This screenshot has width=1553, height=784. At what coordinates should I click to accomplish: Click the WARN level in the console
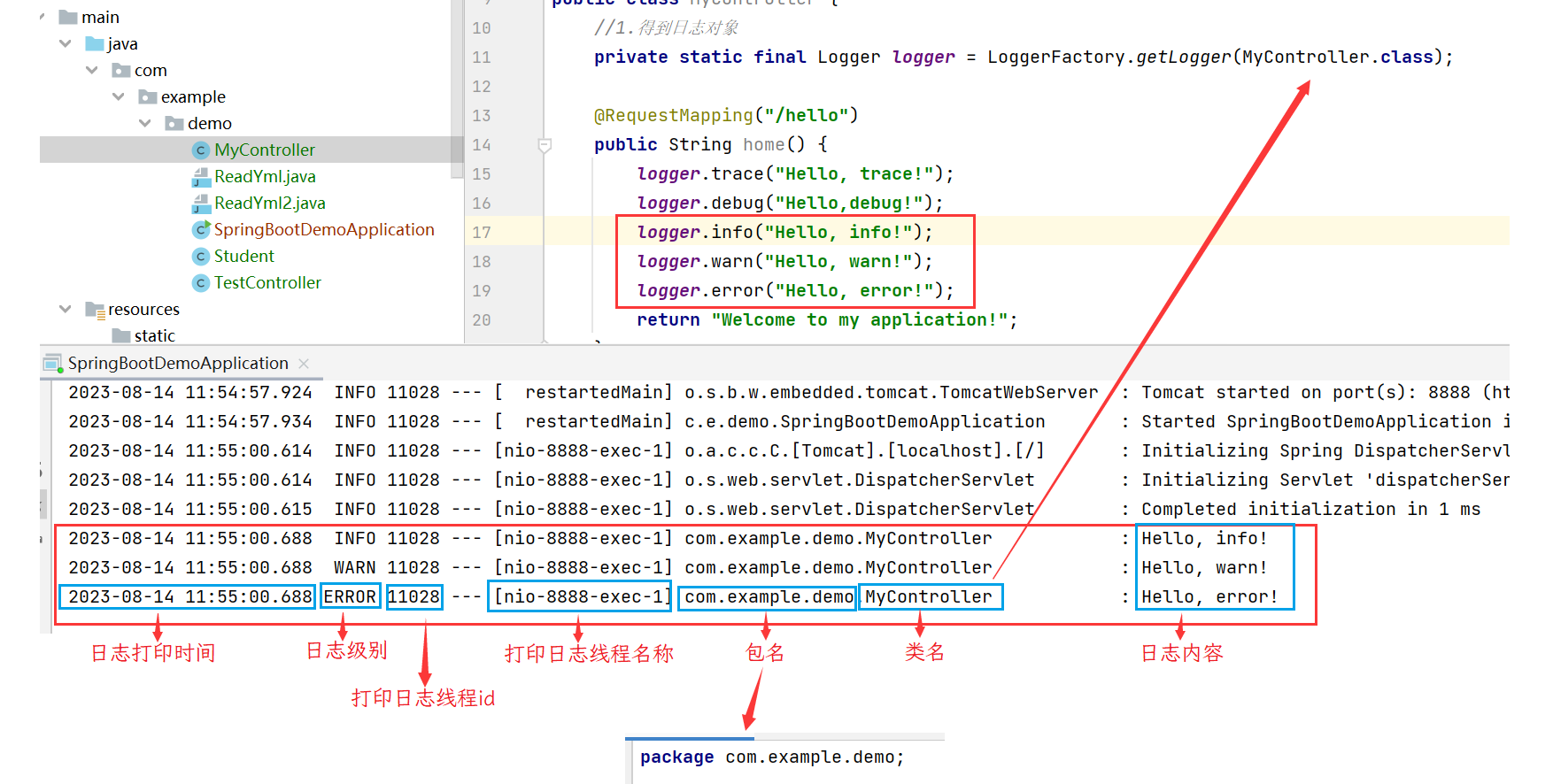(355, 567)
